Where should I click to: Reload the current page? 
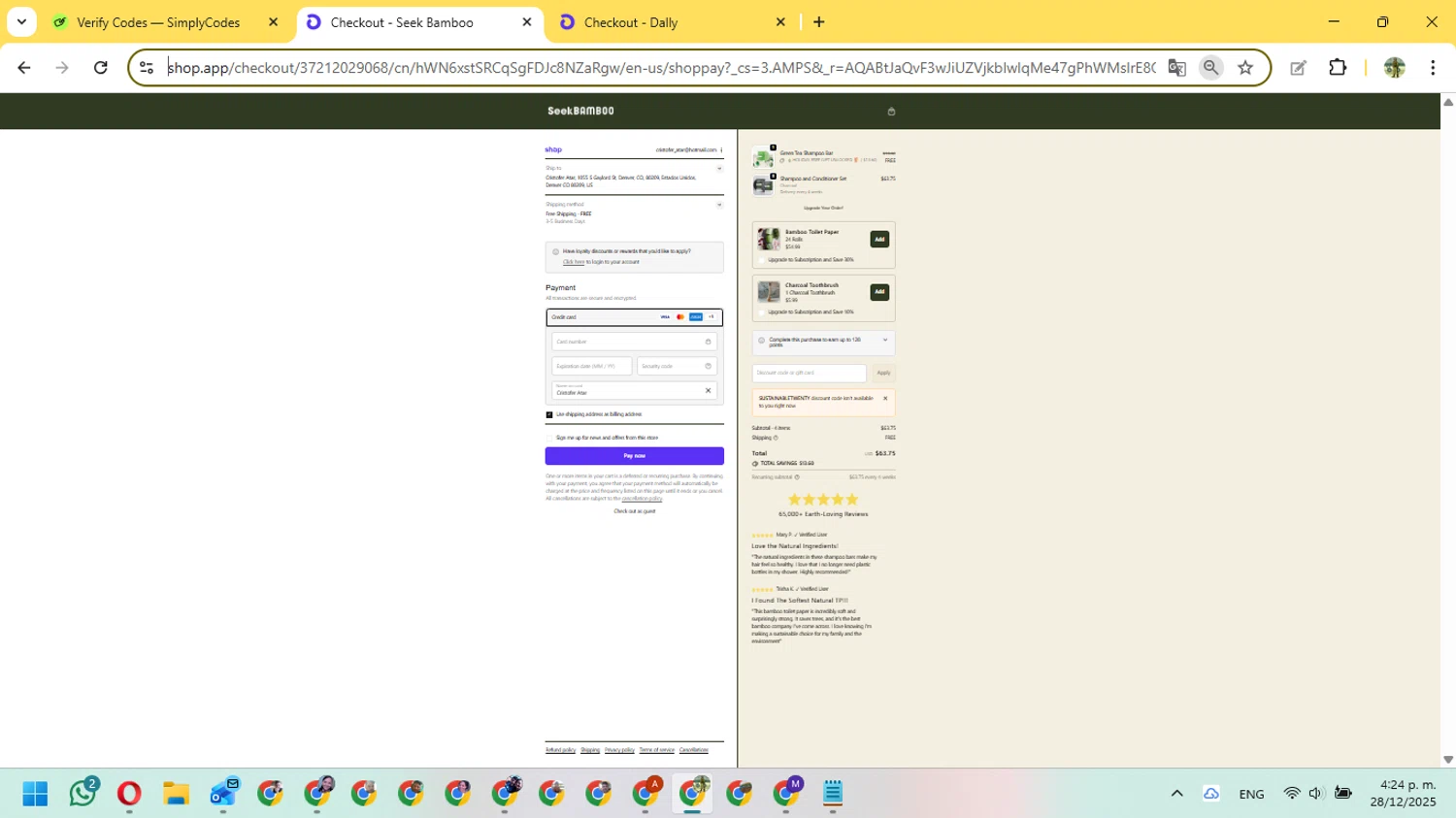[100, 67]
